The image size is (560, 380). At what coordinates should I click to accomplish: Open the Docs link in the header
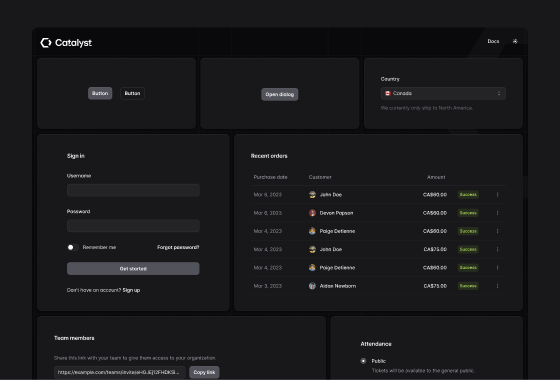[x=493, y=41]
